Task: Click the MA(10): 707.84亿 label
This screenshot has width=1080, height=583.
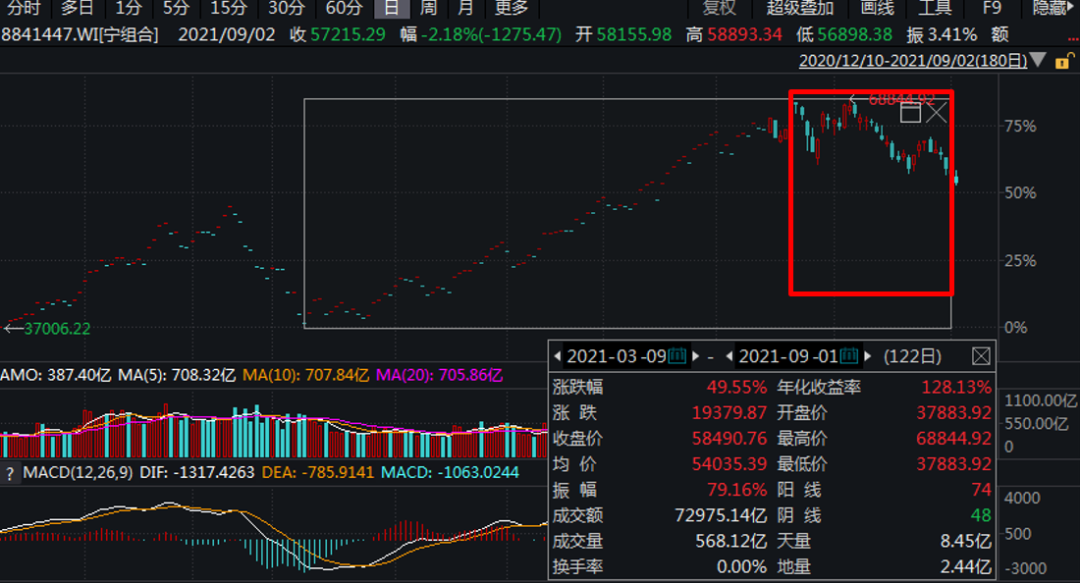Action: pyautogui.click(x=306, y=376)
